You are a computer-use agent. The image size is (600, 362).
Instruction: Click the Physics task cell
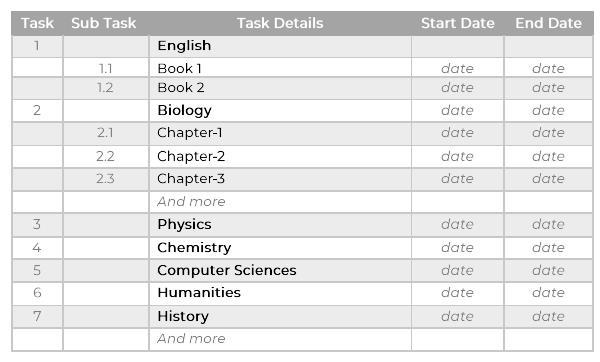pos(280,225)
